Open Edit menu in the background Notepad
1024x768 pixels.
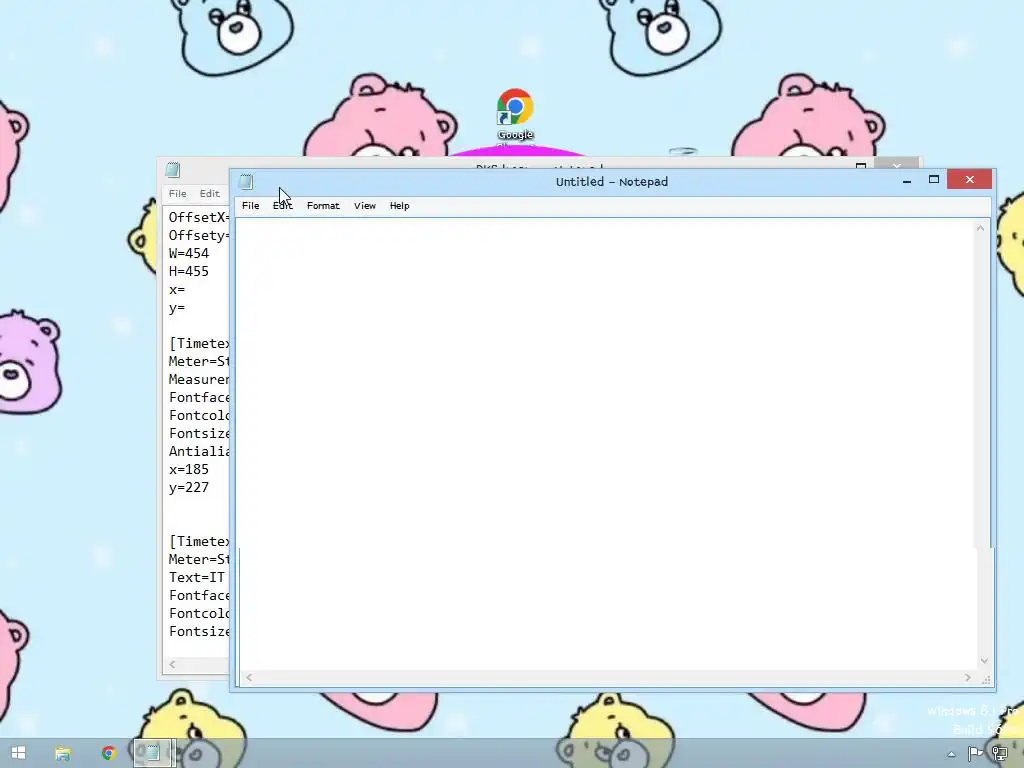(x=210, y=194)
